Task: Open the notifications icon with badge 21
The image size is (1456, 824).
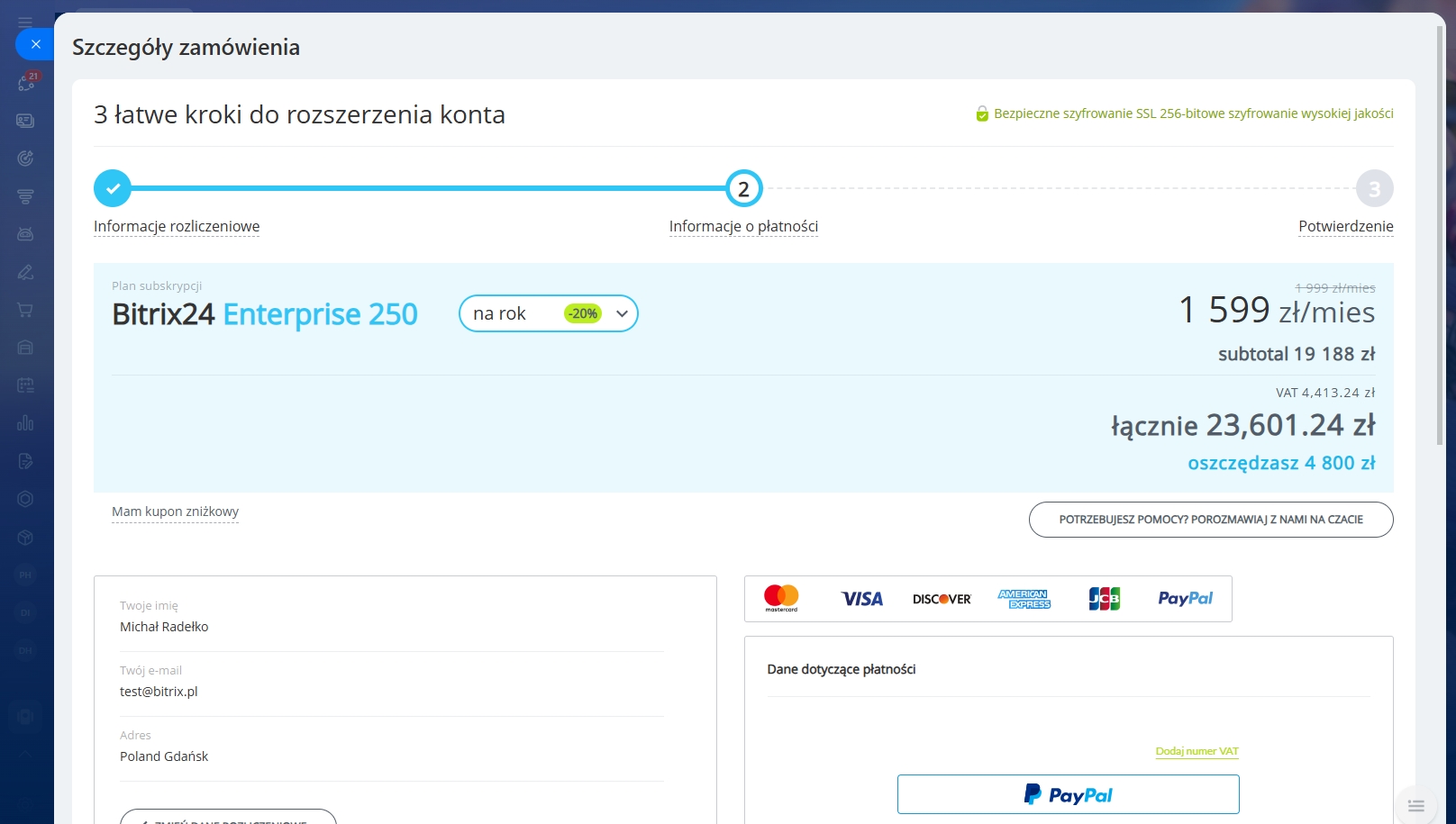Action: click(x=26, y=82)
